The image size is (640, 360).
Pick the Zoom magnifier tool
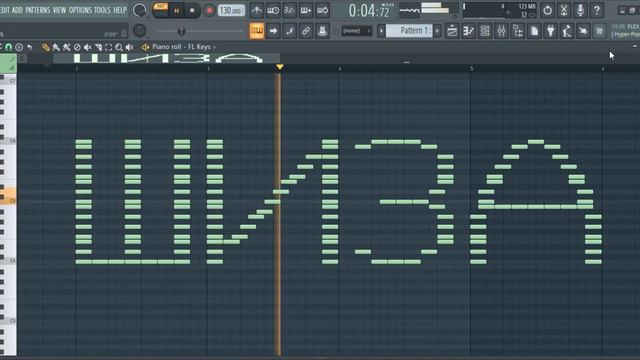(119, 47)
